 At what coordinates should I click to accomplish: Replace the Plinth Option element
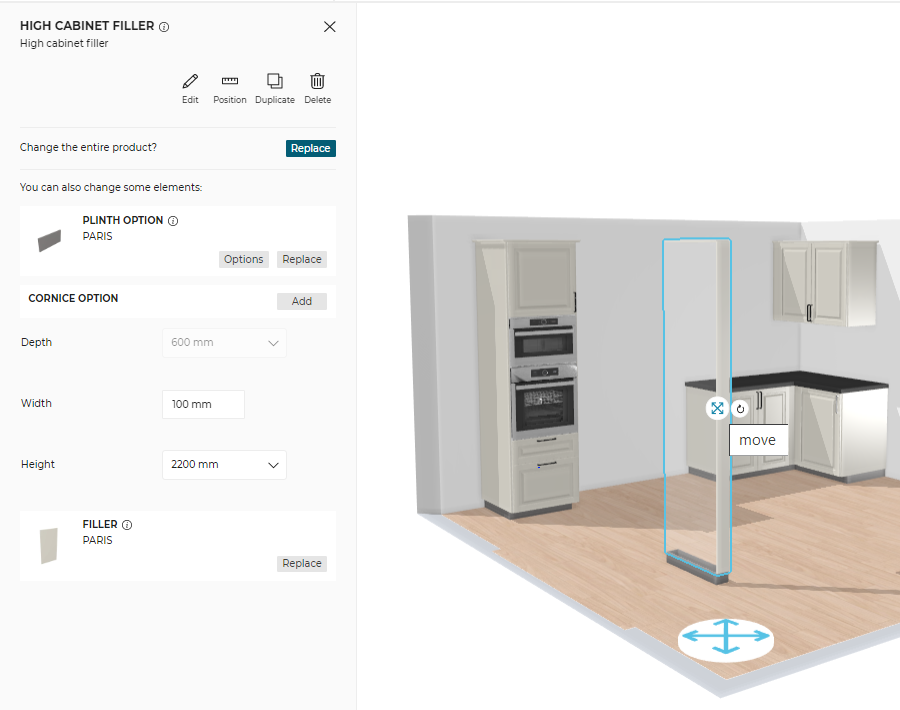point(302,259)
